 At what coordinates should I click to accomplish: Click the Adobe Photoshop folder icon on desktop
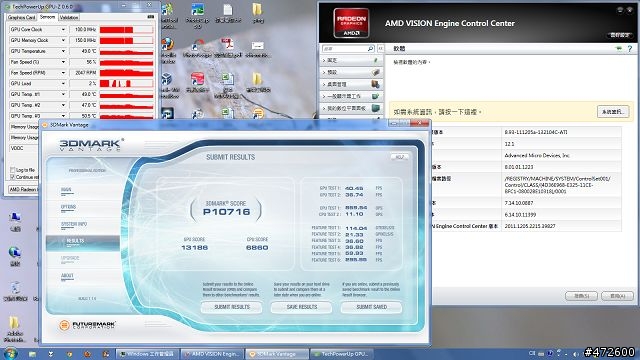tap(15, 330)
